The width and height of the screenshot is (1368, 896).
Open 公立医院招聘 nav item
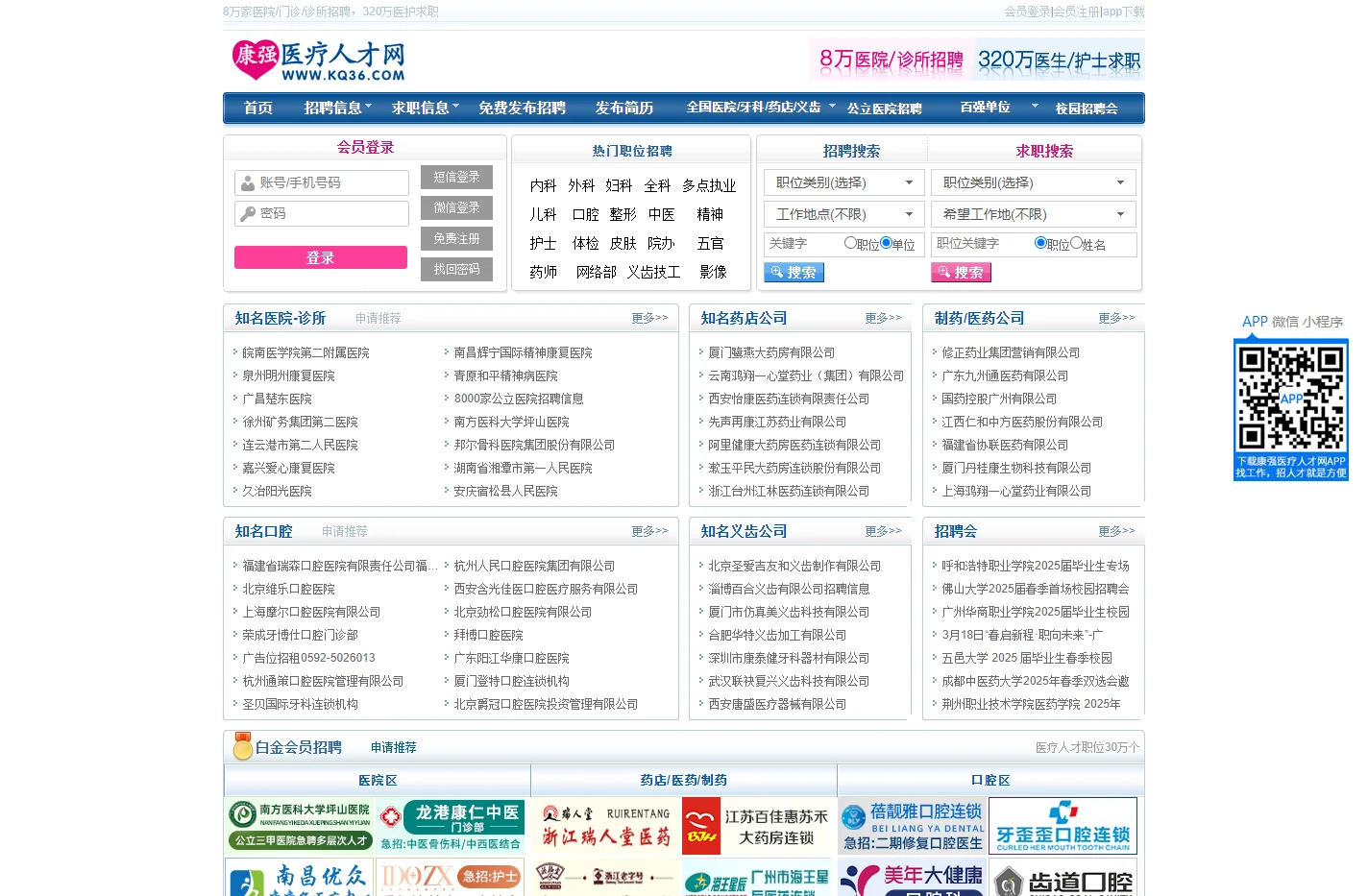coord(884,109)
